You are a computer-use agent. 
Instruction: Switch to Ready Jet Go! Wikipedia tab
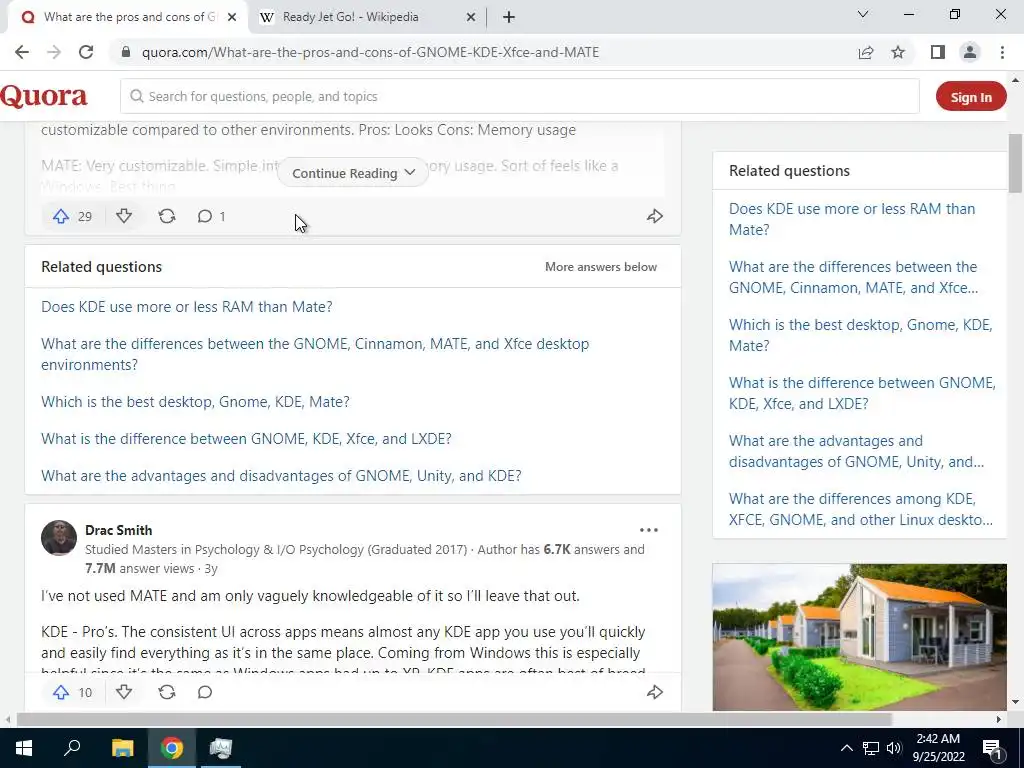pos(367,17)
